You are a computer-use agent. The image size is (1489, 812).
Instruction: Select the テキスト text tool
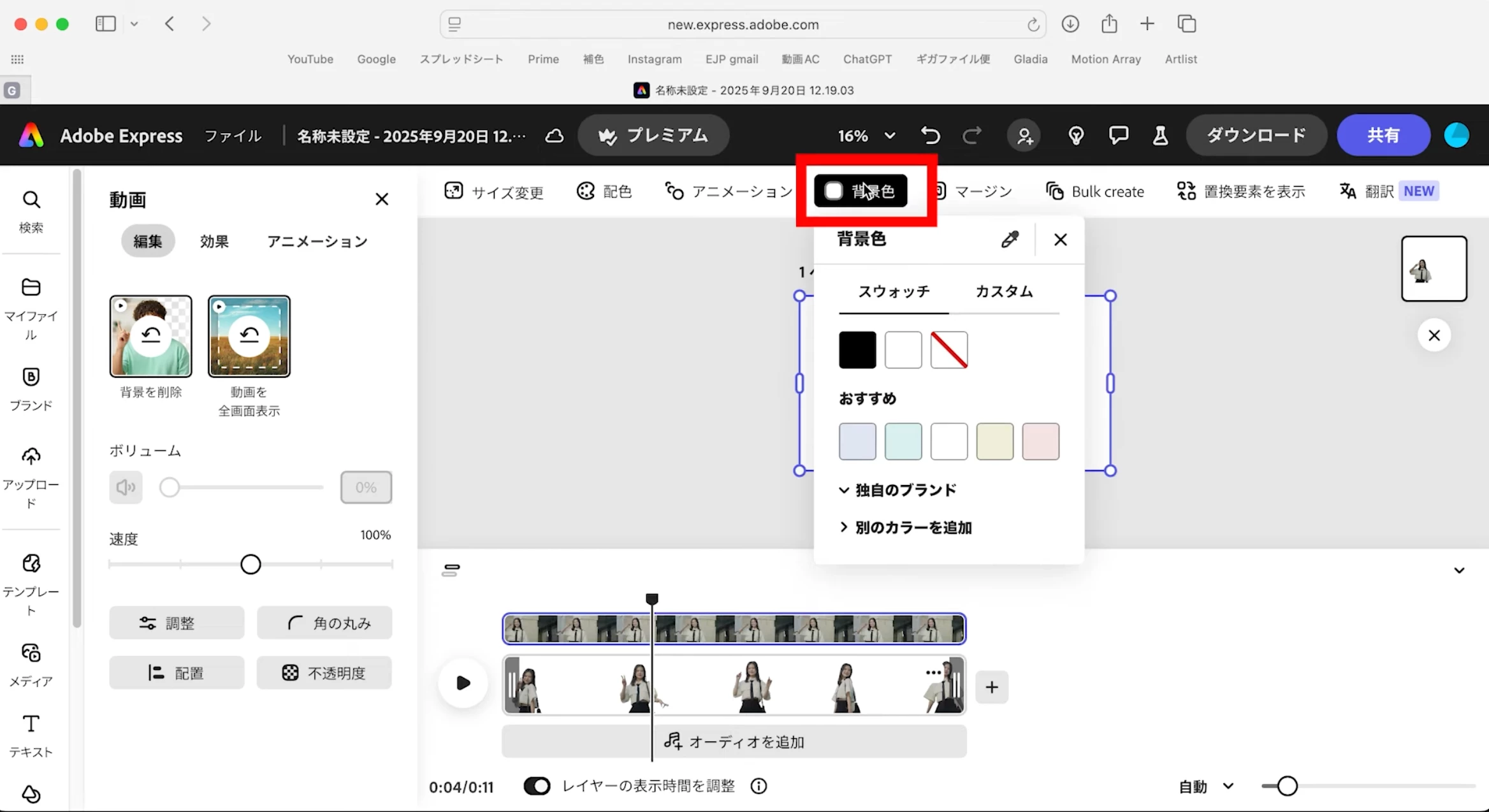click(x=31, y=736)
